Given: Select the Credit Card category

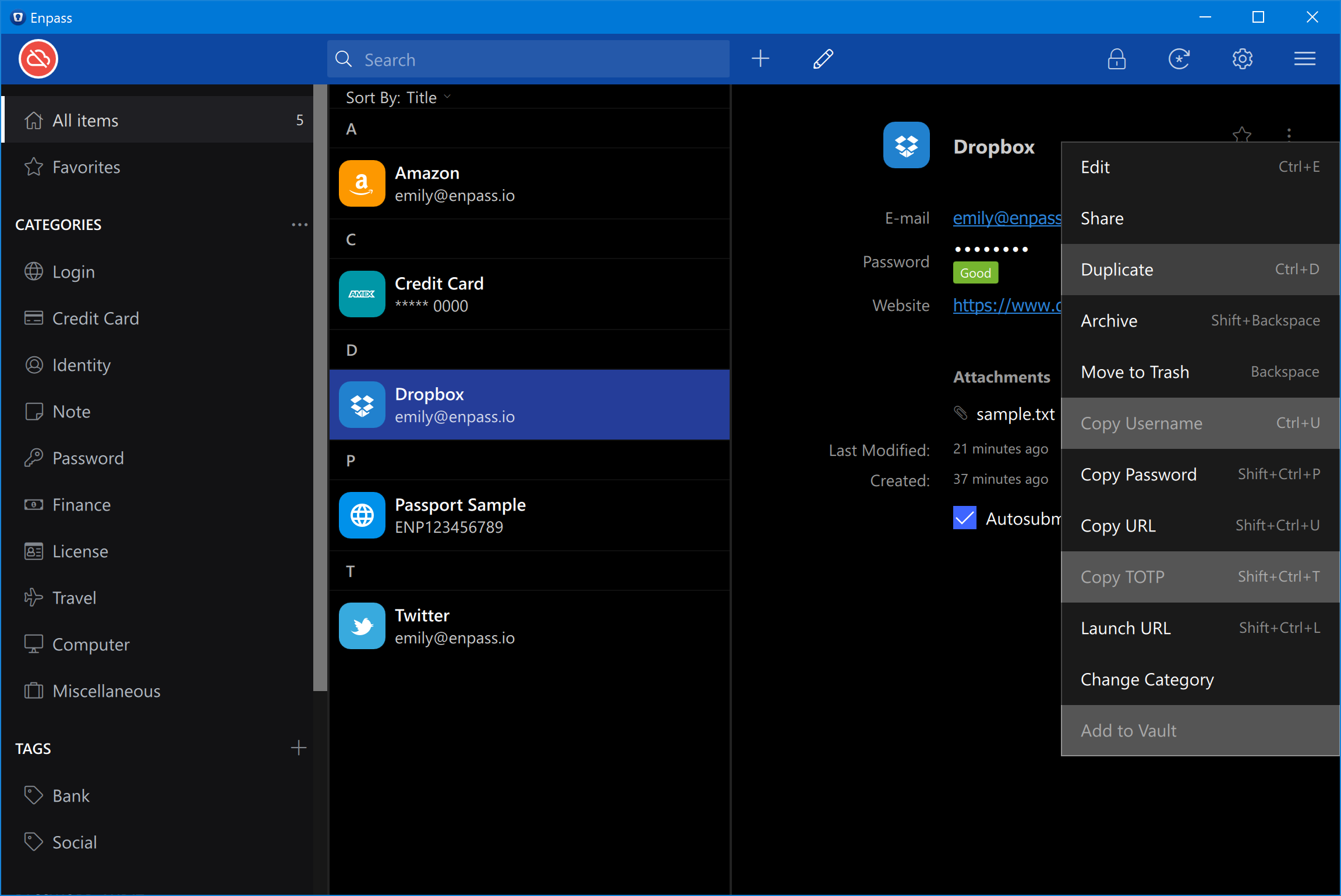Looking at the screenshot, I should 157,318.
